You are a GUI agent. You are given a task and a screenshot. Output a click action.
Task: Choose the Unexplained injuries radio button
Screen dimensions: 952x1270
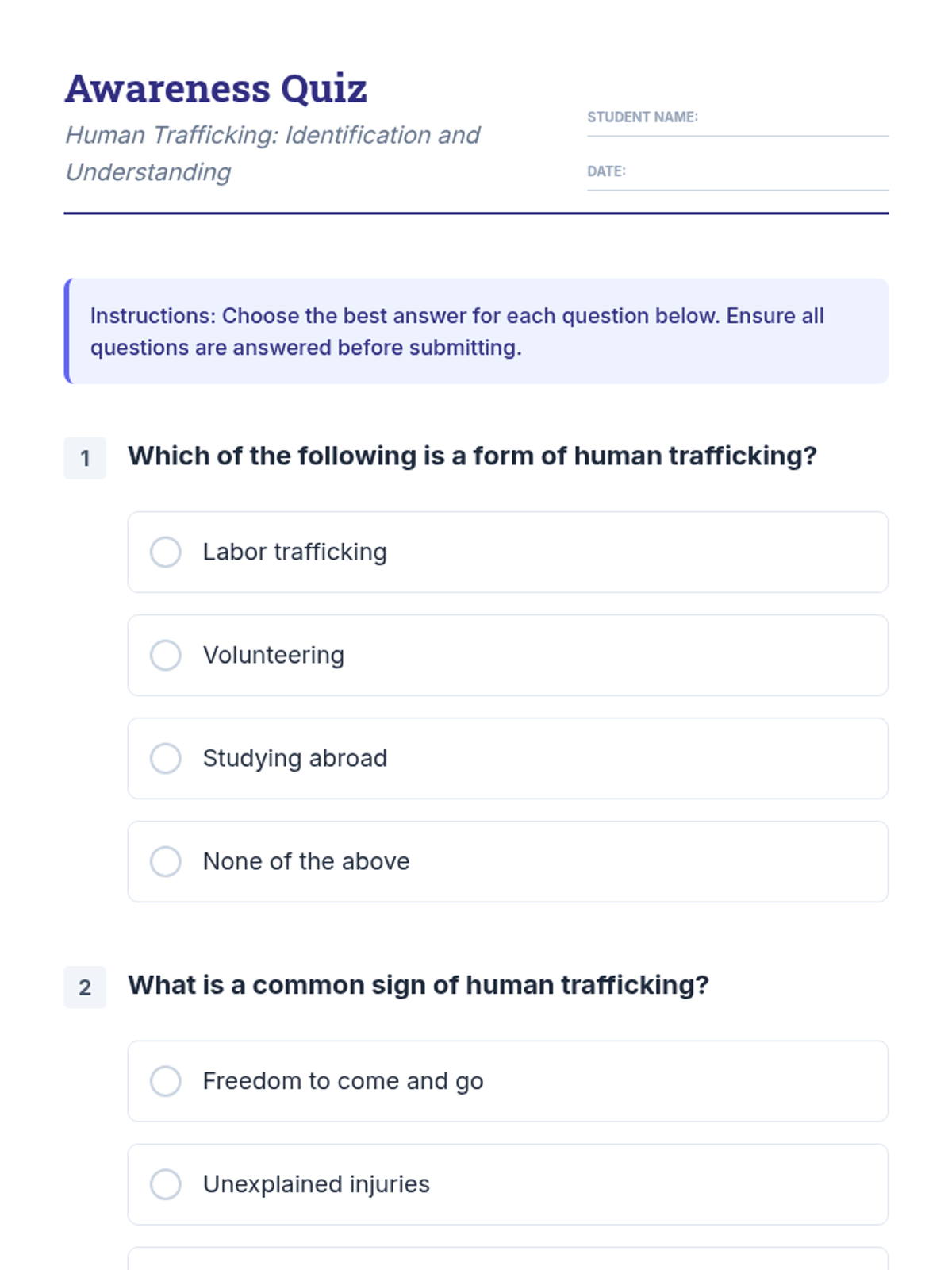166,1184
